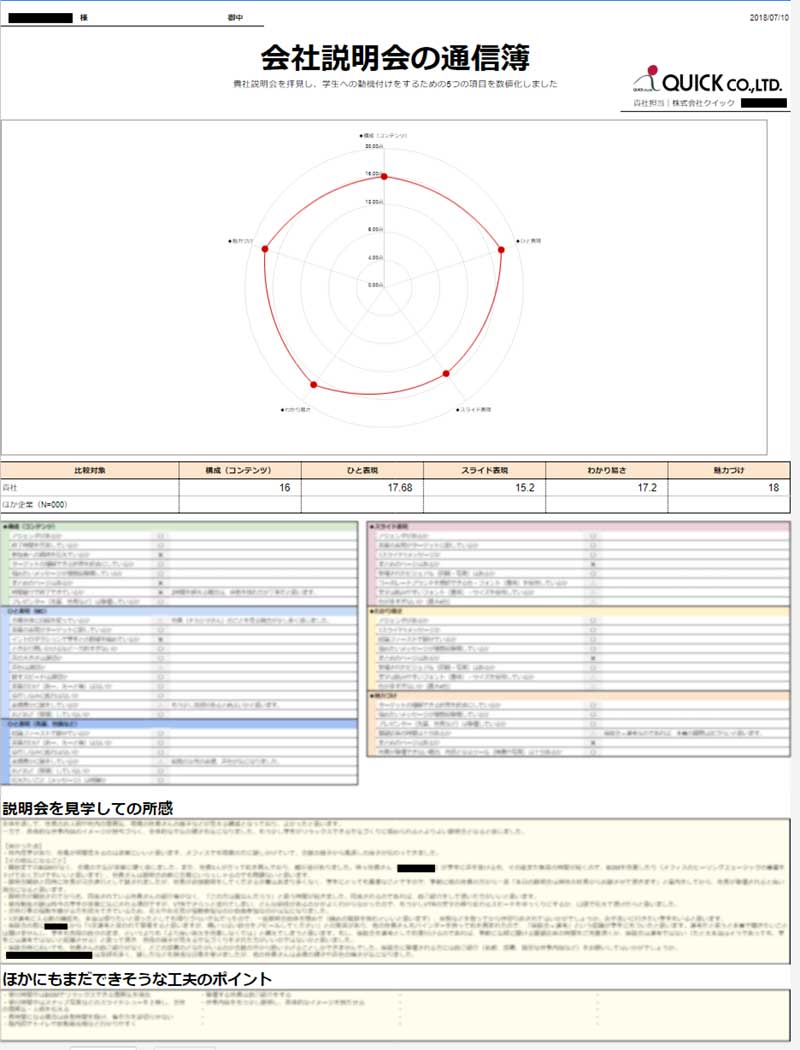Viewport: 800px width, 1050px height.
Task: Click the radar data point near 魅力づけ label
Action: (x=265, y=249)
